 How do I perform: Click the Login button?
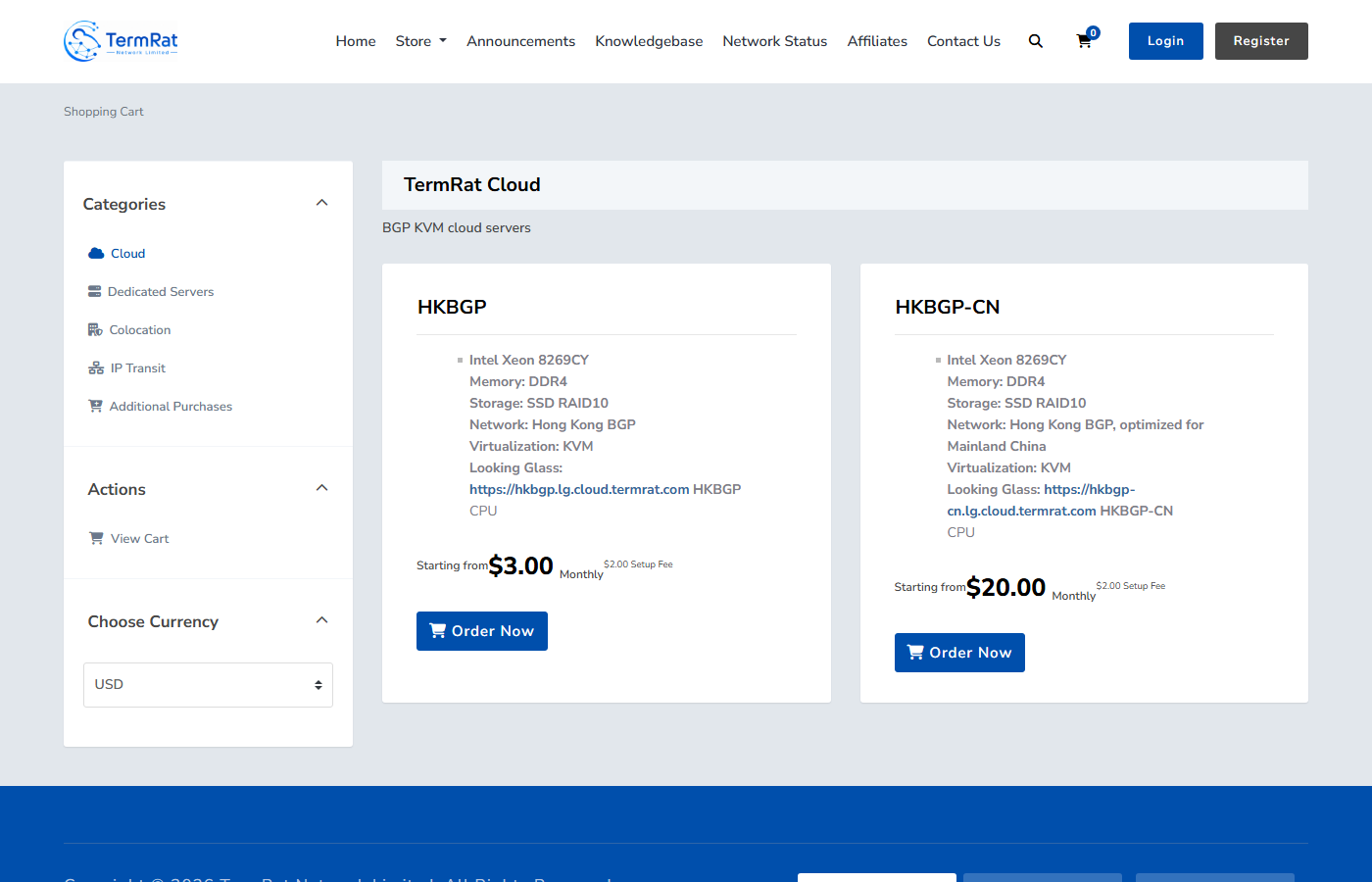[1166, 41]
